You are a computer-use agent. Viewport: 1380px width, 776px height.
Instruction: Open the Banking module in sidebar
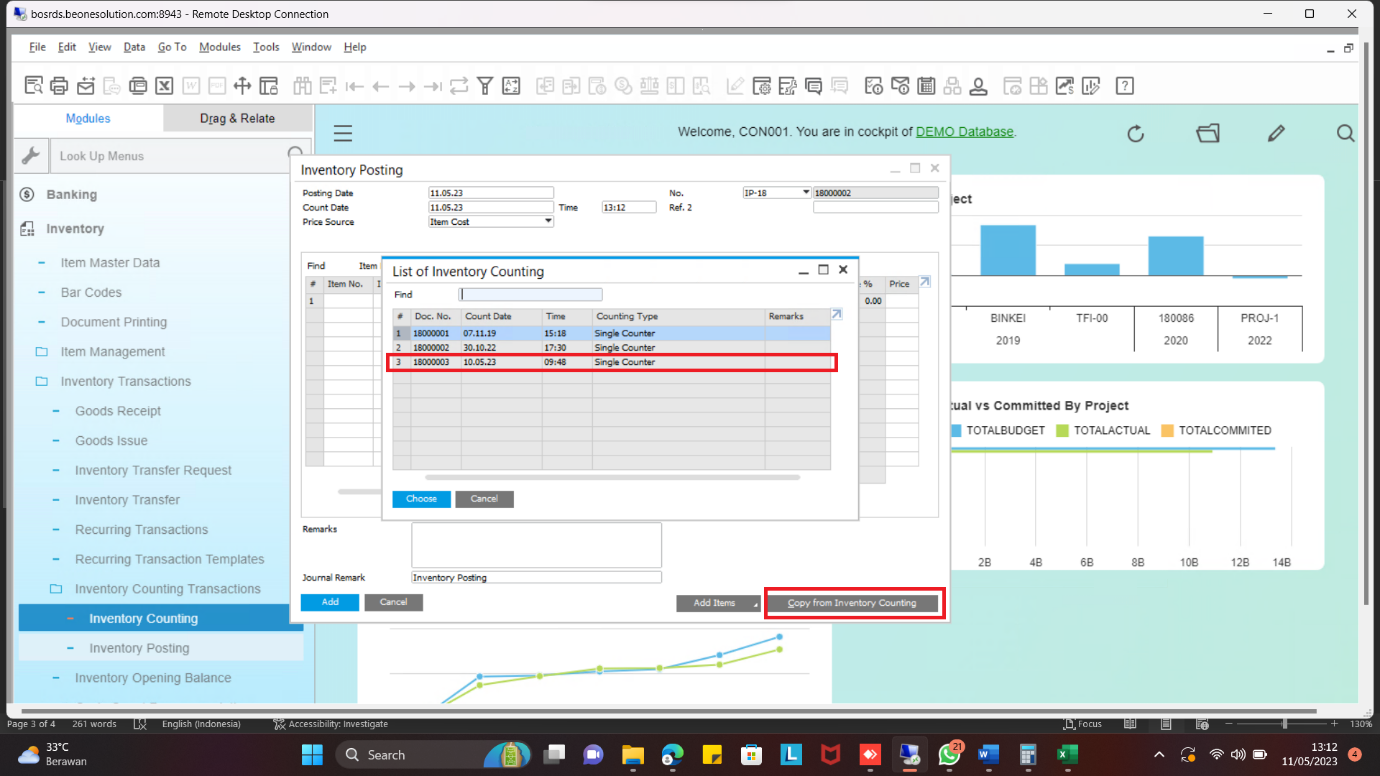tap(71, 195)
